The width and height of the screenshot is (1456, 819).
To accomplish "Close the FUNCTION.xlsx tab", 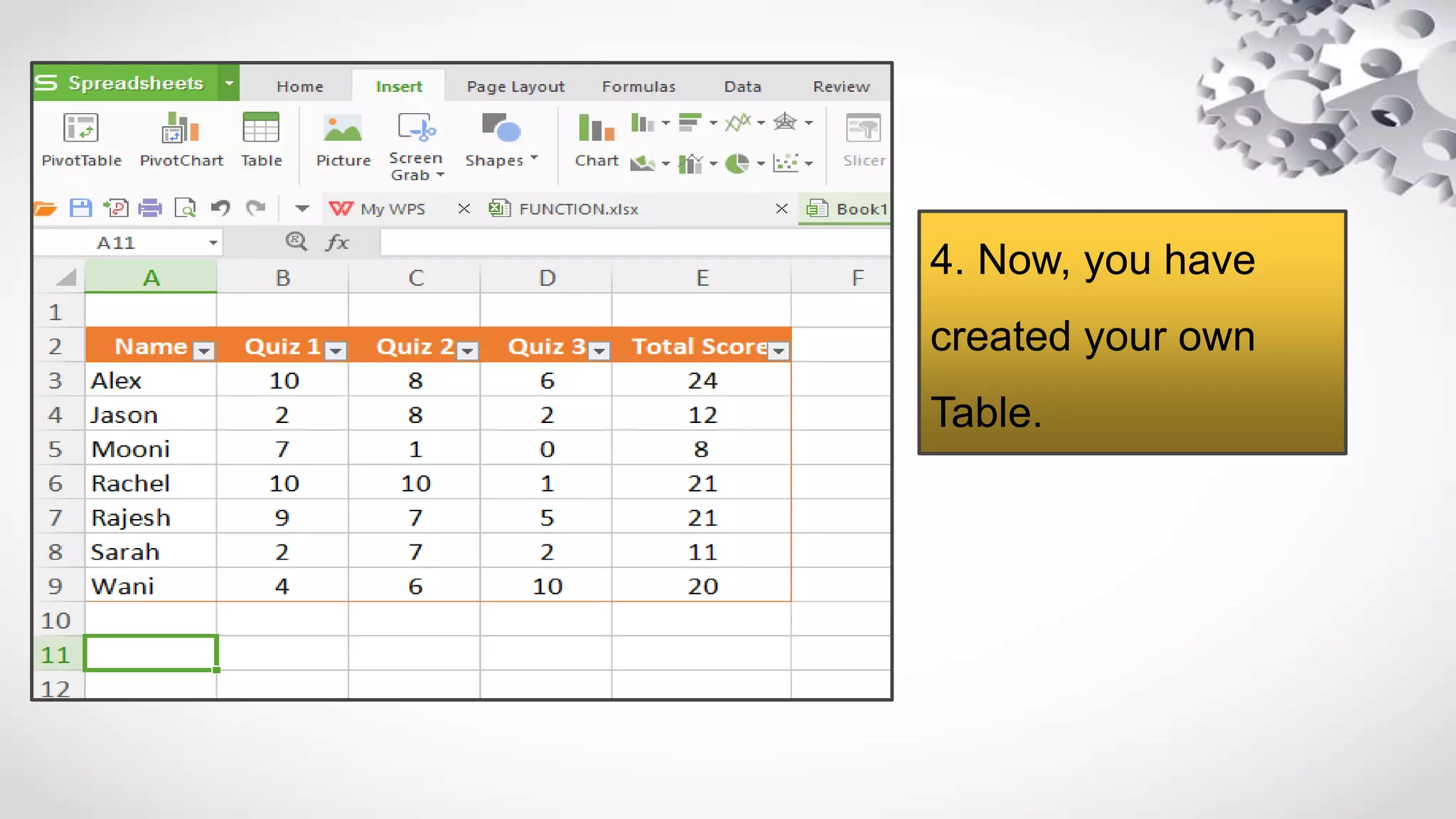I will point(781,208).
